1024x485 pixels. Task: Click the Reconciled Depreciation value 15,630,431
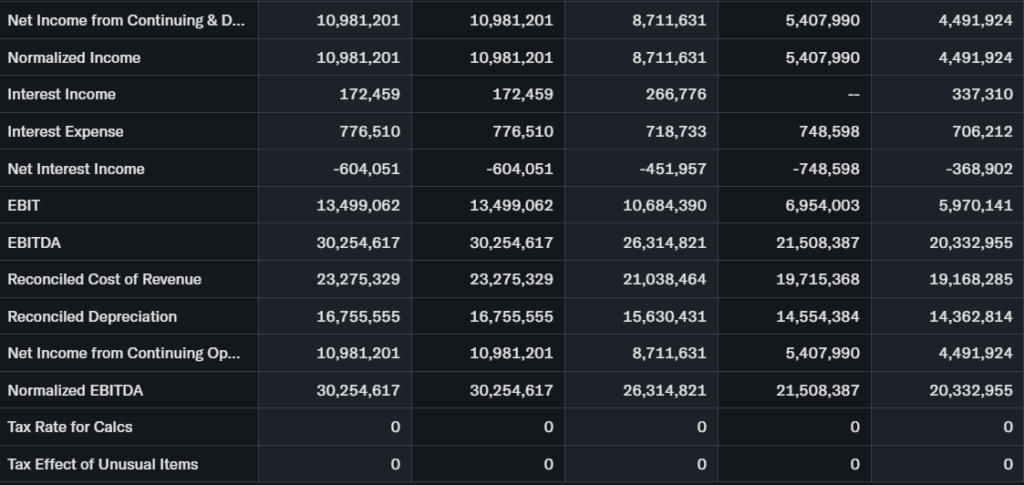(664, 317)
